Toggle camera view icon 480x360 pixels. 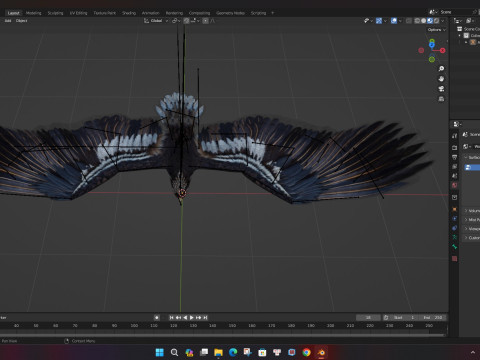441,89
